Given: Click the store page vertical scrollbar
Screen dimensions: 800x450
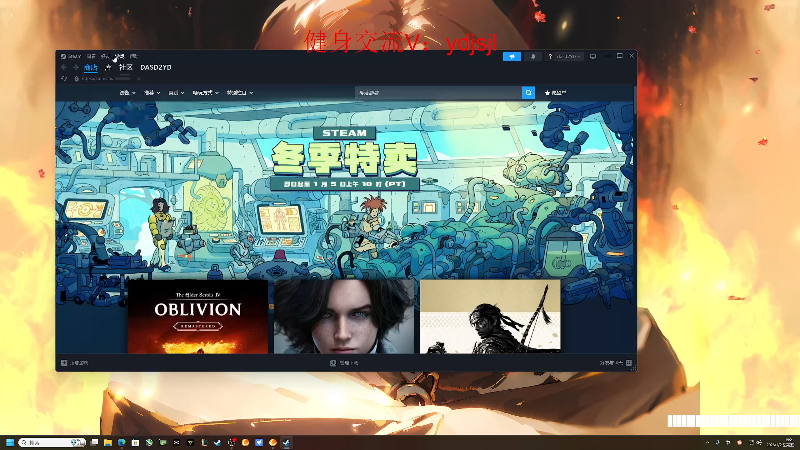Looking at the screenshot, I should [635, 102].
